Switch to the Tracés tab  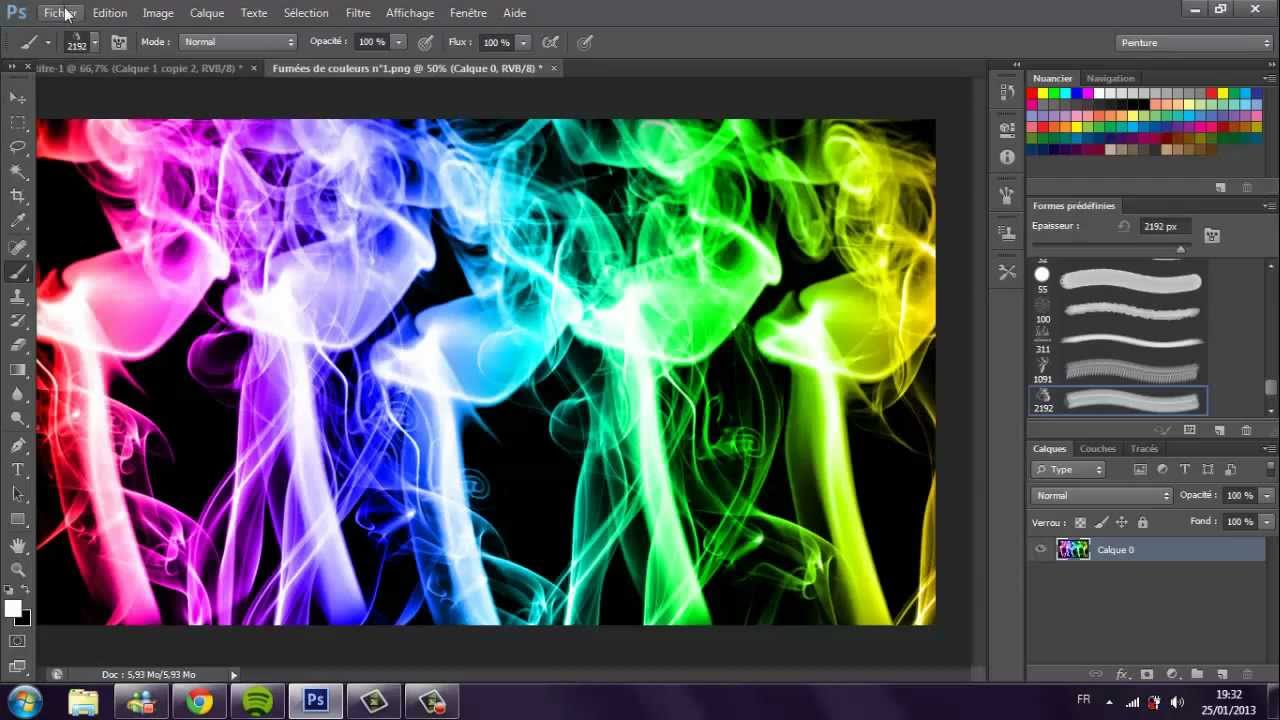click(x=1144, y=449)
